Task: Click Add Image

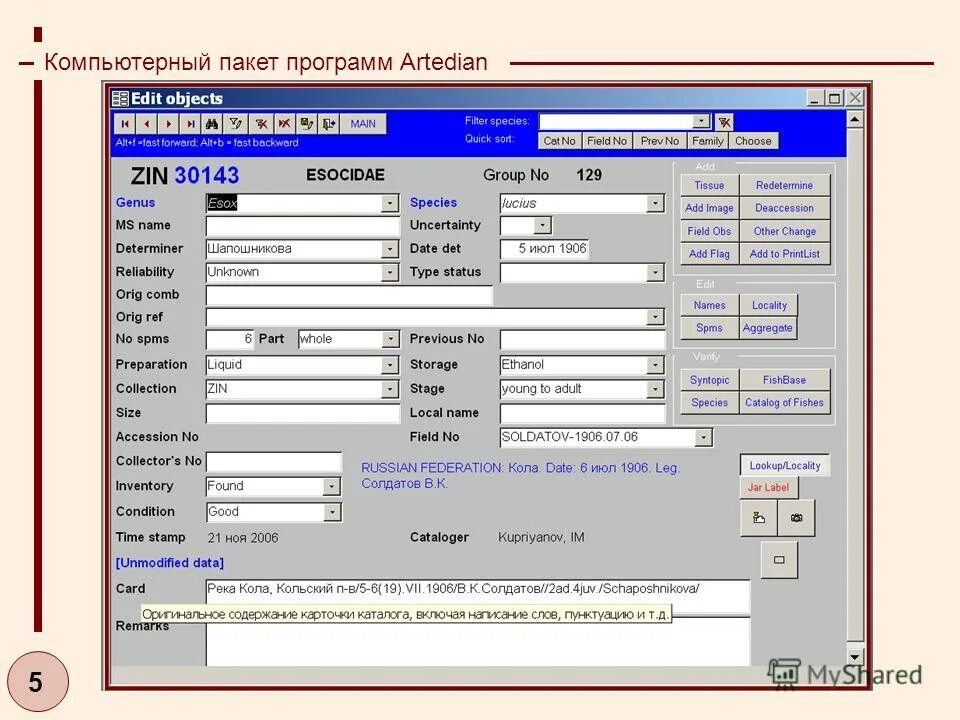Action: point(709,208)
